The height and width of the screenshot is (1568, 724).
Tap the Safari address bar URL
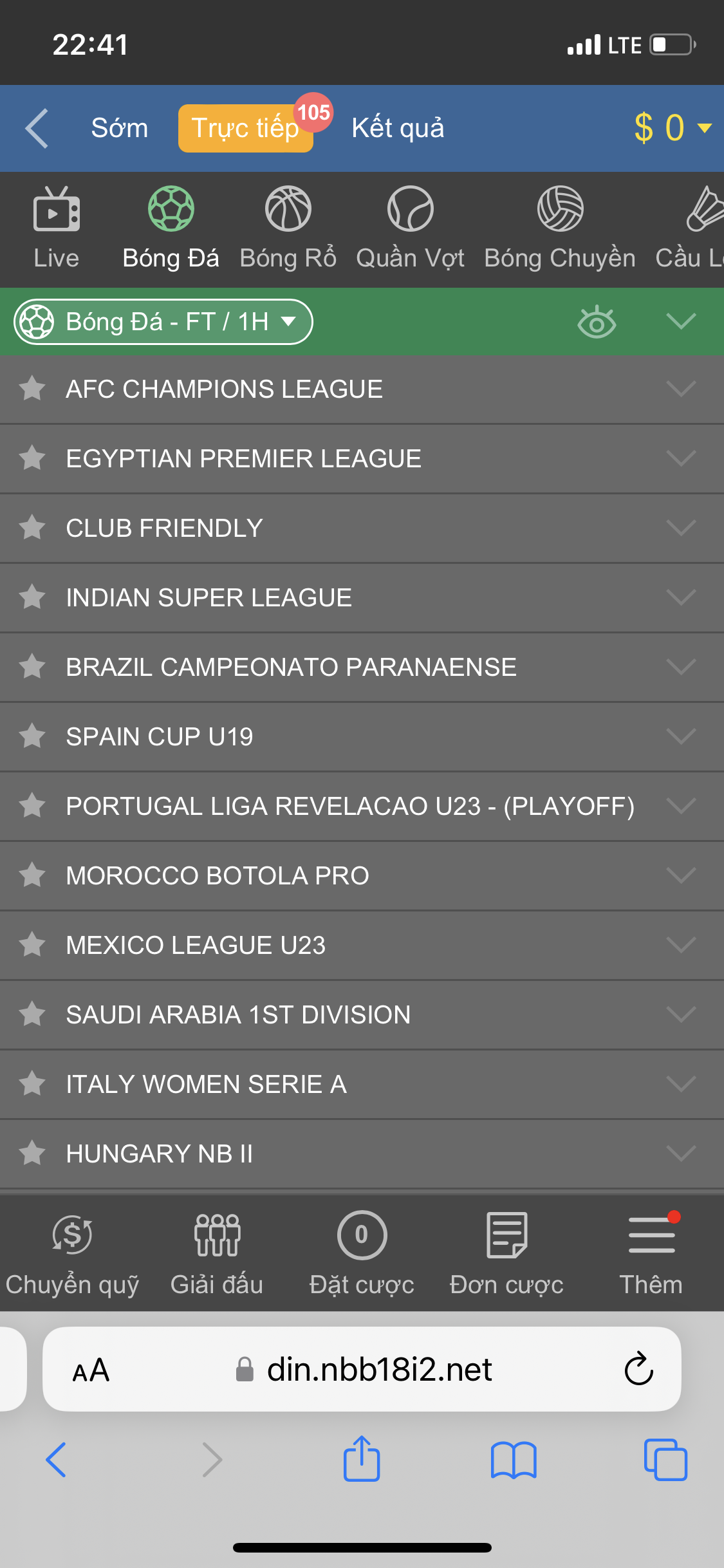coord(379,1369)
